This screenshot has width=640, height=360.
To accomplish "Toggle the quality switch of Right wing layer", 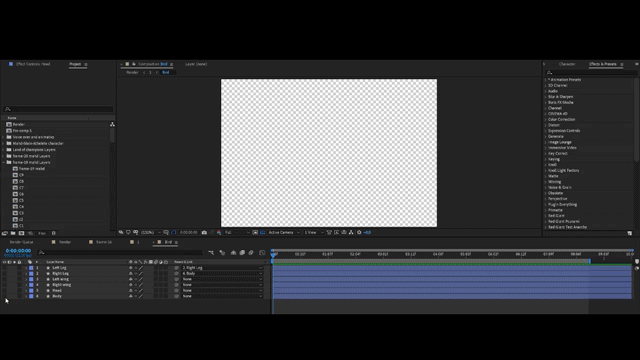I will pyautogui.click(x=141, y=284).
